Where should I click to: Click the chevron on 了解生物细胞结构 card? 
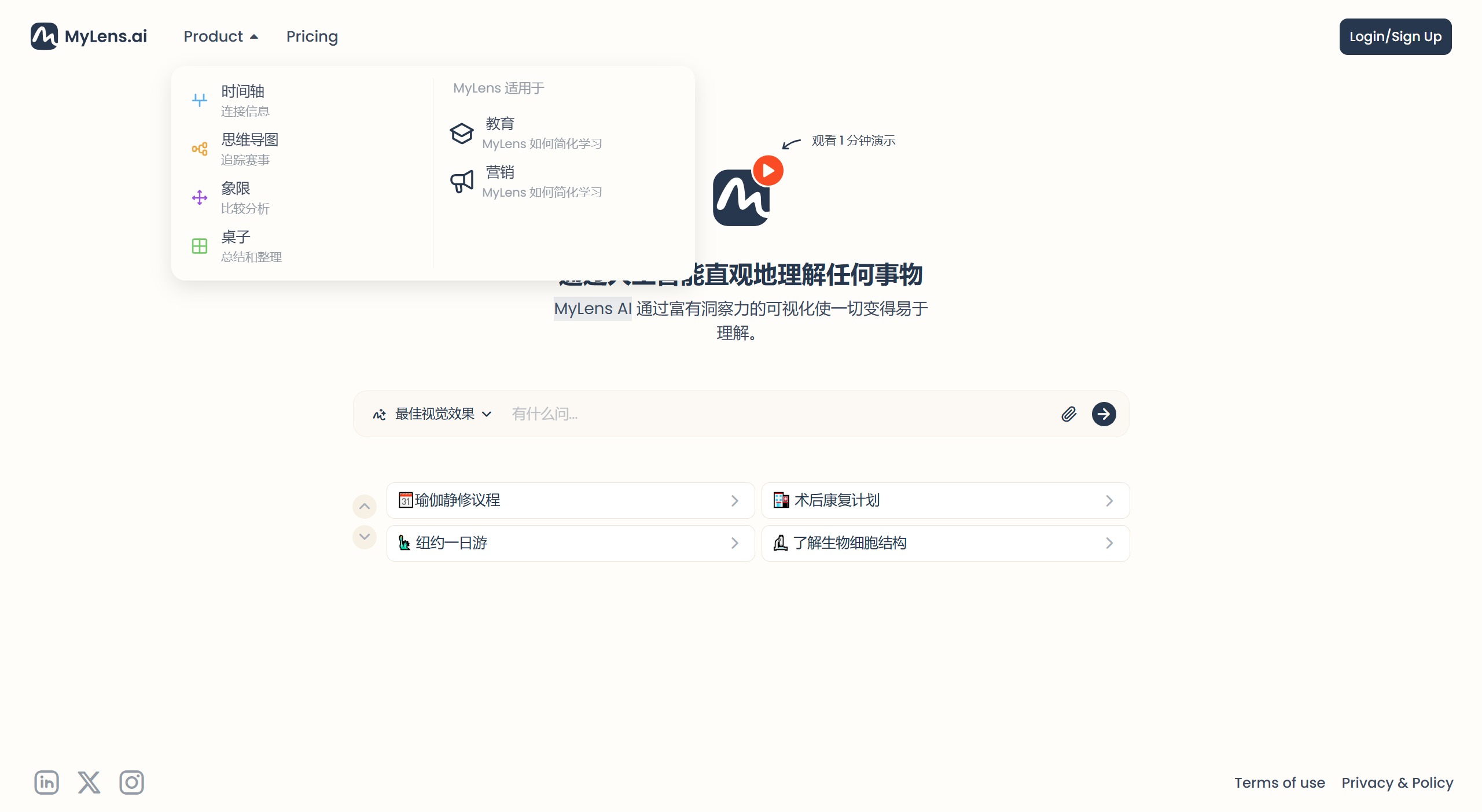1109,543
